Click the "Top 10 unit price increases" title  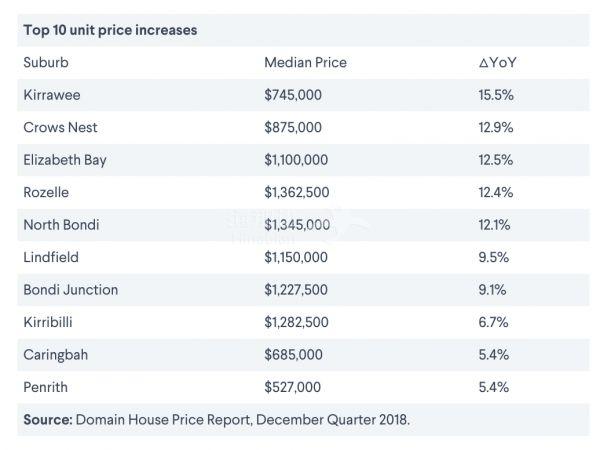110,30
